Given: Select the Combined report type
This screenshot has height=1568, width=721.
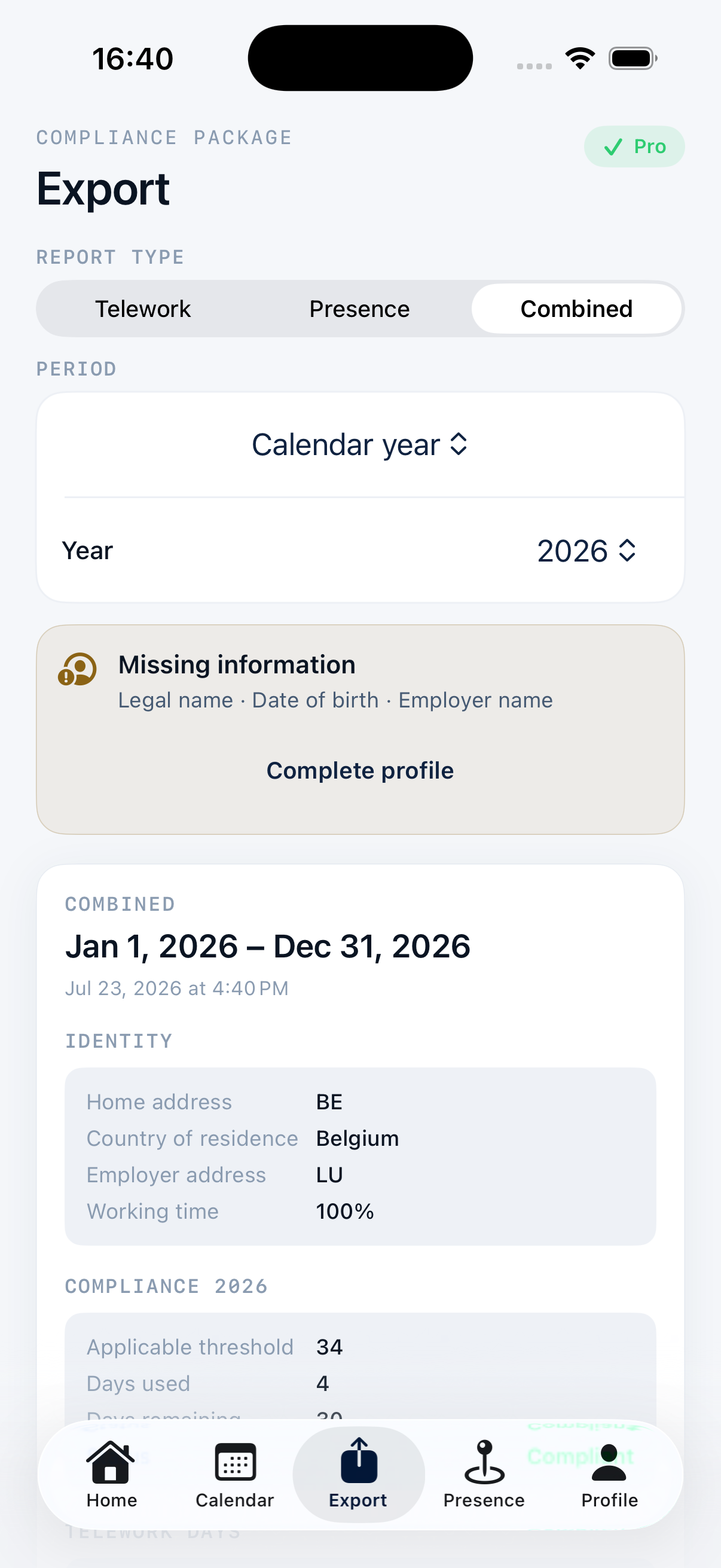Looking at the screenshot, I should tap(576, 309).
